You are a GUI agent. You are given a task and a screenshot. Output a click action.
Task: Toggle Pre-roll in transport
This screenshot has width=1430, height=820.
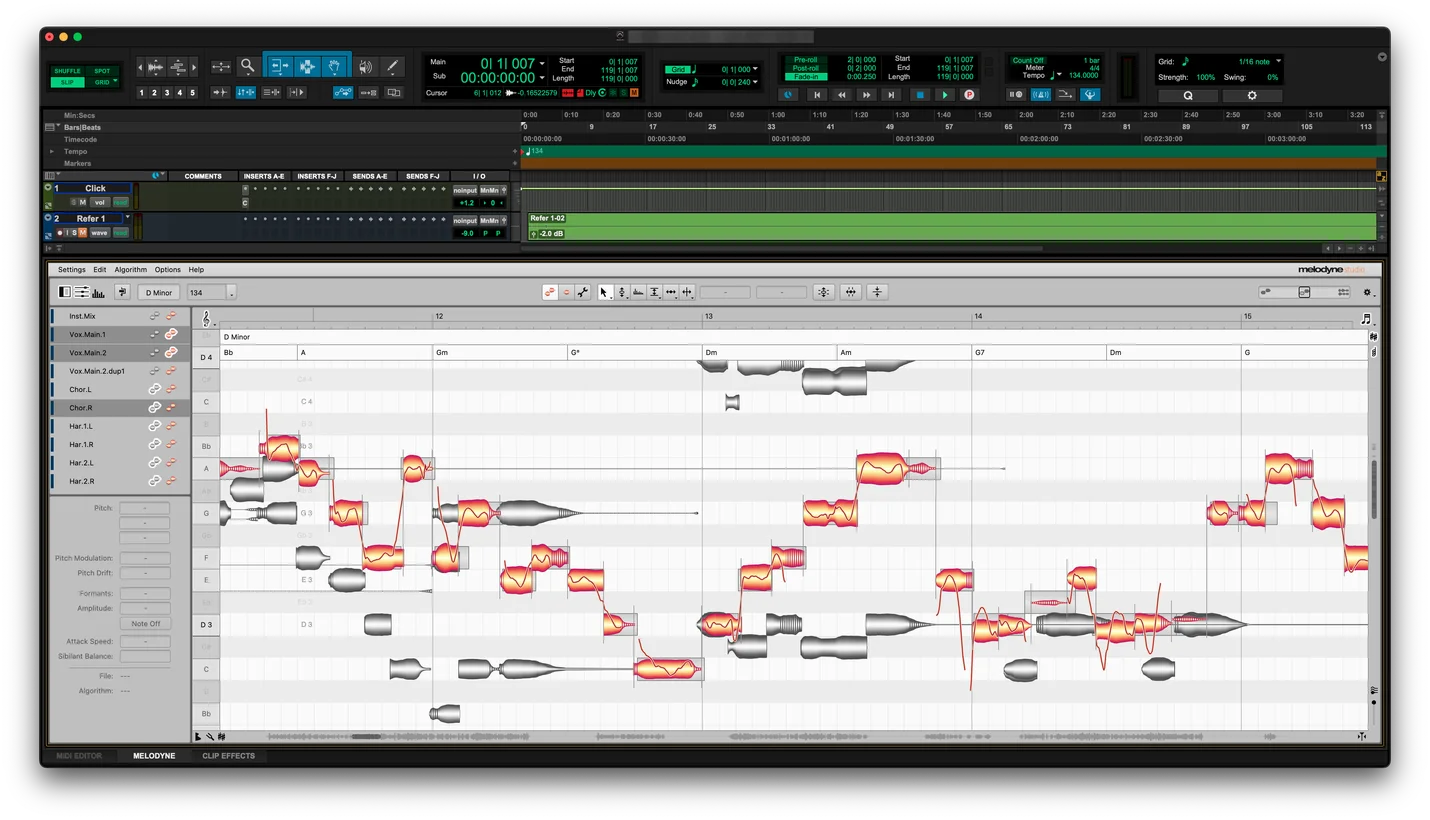[x=806, y=60]
